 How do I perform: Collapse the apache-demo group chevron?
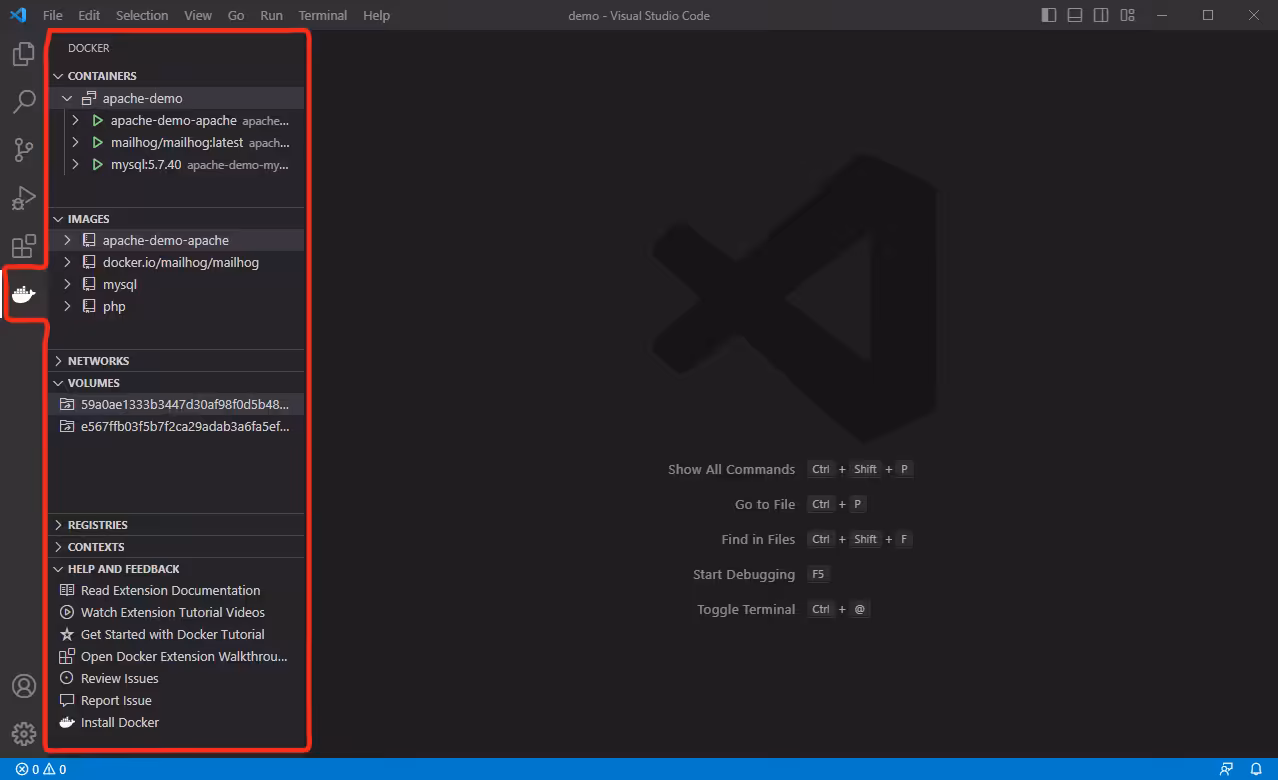tap(67, 98)
